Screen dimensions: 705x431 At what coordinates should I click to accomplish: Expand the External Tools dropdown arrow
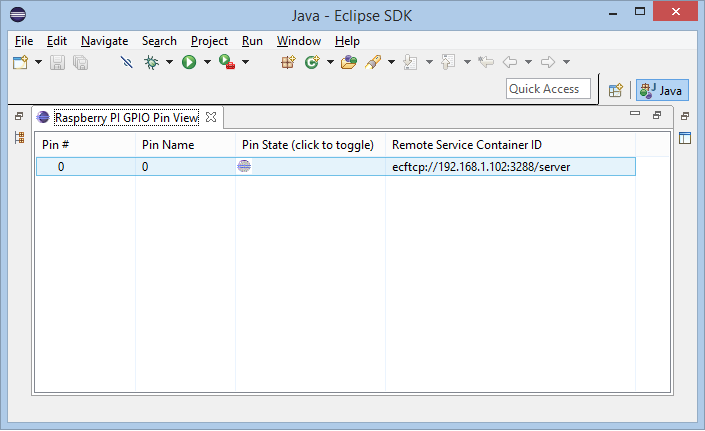[x=245, y=62]
